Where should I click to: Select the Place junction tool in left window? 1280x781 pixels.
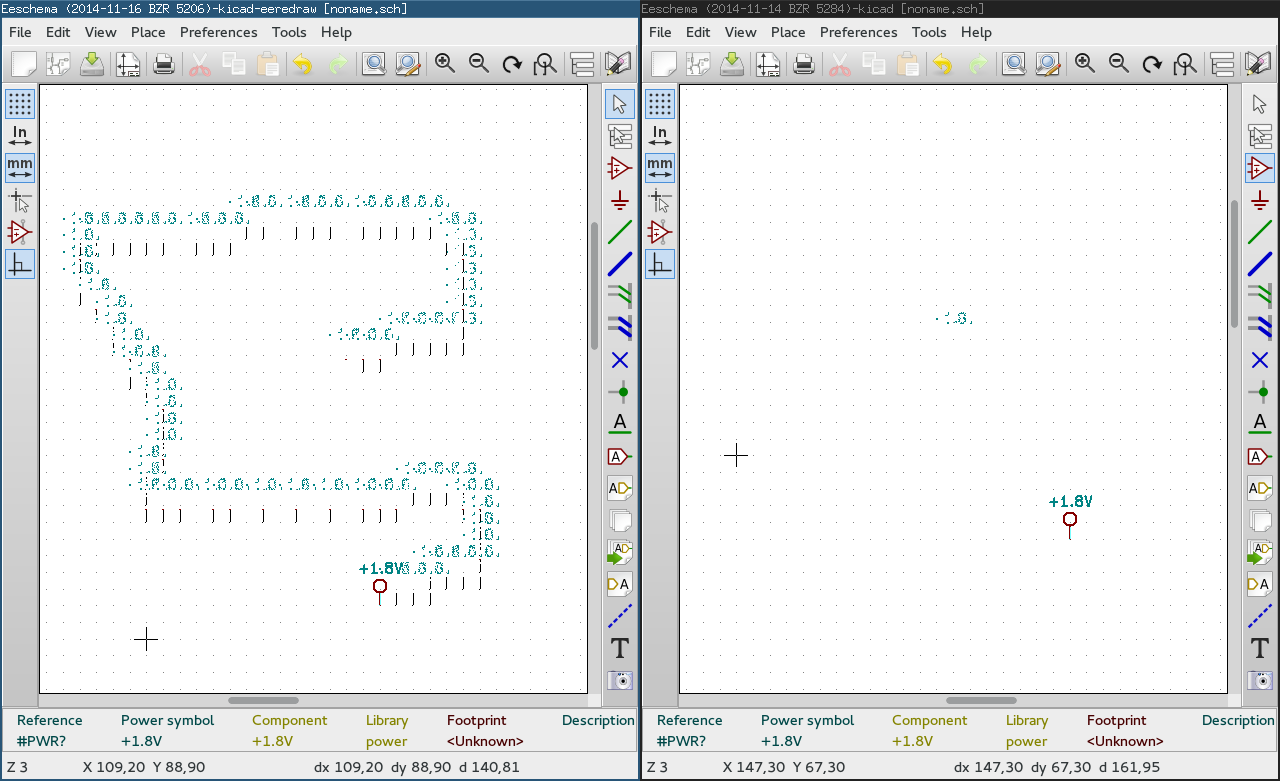pos(620,392)
